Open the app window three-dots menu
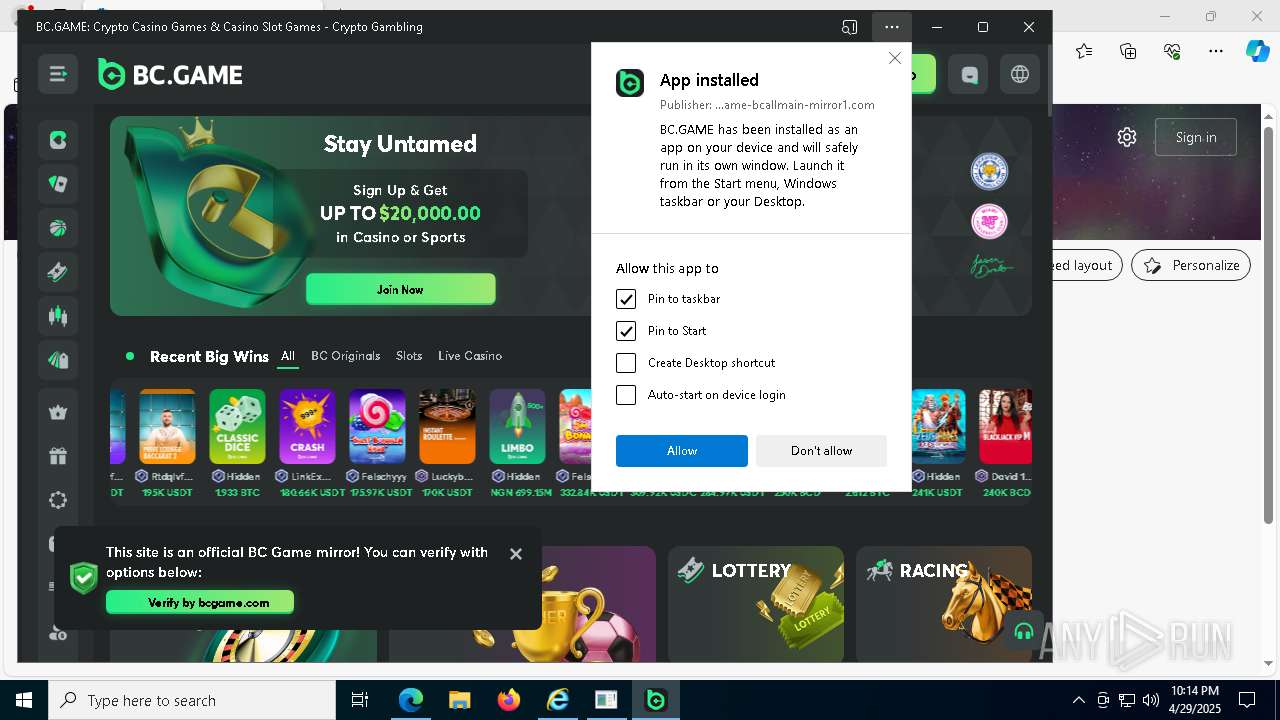This screenshot has height=720, width=1280. pos(892,27)
